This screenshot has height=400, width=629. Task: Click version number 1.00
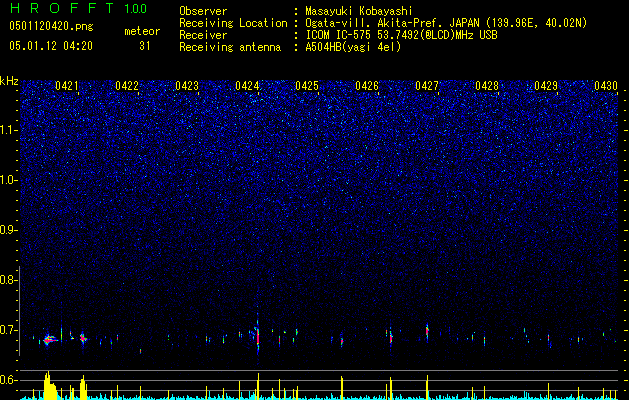point(135,9)
